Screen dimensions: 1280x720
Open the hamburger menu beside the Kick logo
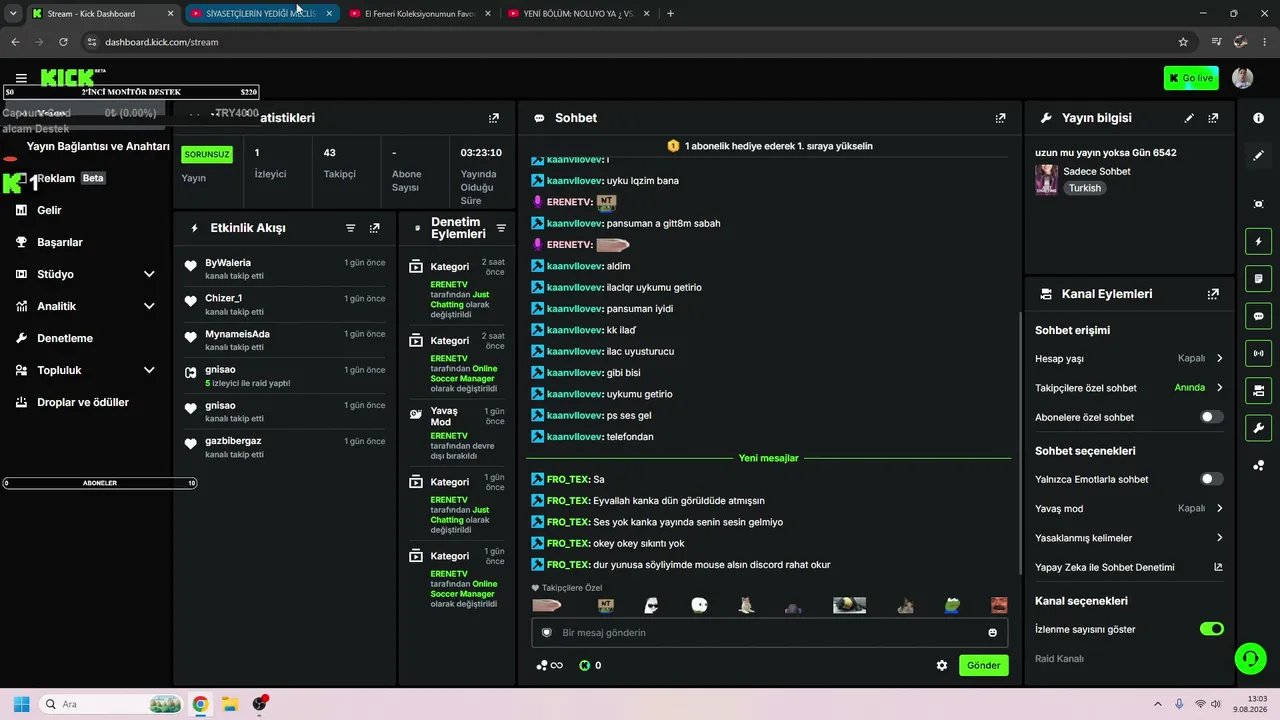21,78
